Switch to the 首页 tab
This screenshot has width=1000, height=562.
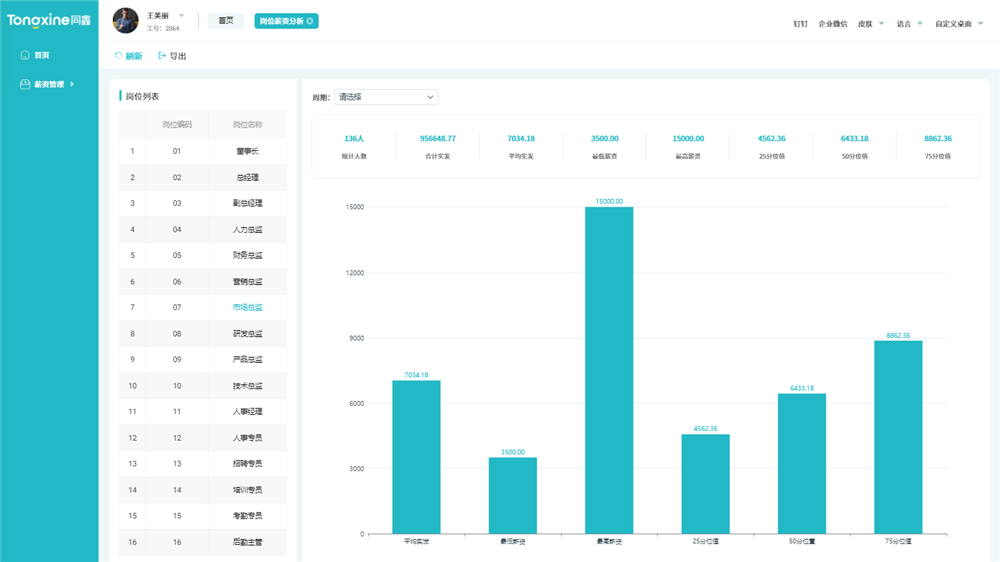pos(225,21)
